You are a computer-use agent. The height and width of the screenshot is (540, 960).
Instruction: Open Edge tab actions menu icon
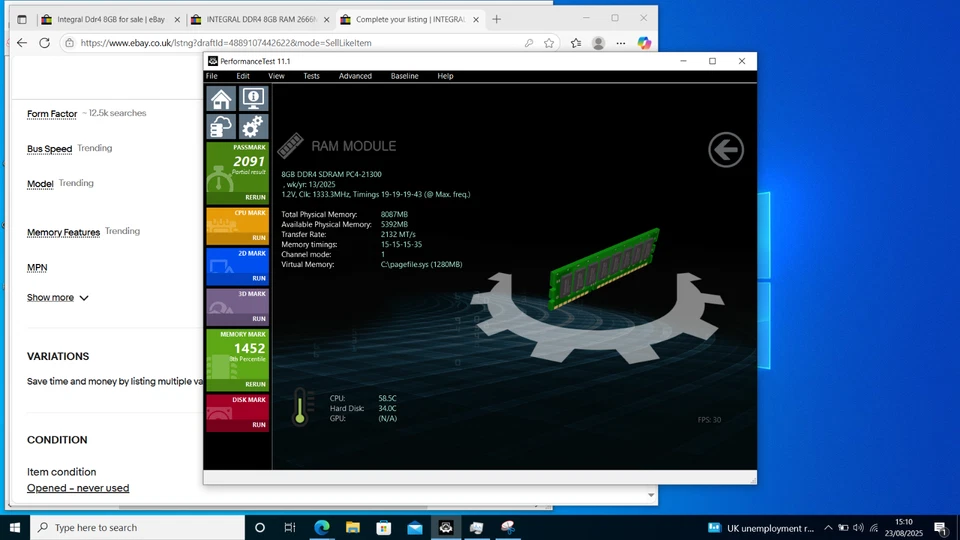22,20
